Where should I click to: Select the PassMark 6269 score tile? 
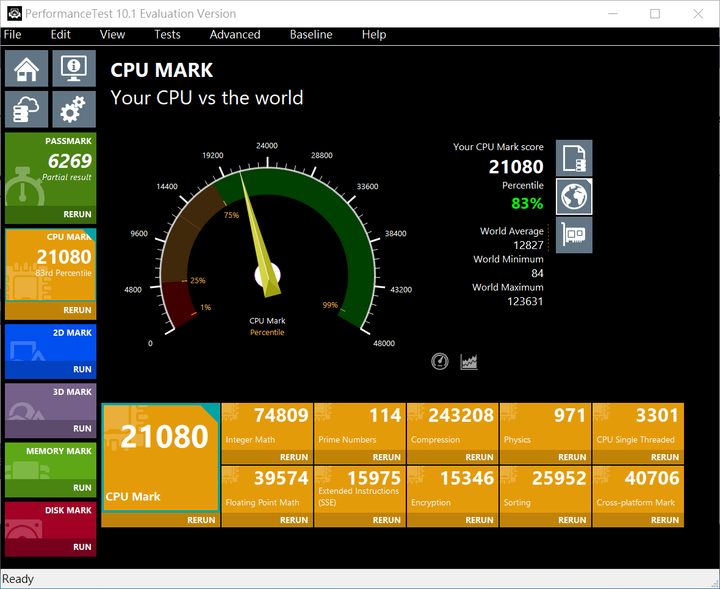pyautogui.click(x=51, y=169)
